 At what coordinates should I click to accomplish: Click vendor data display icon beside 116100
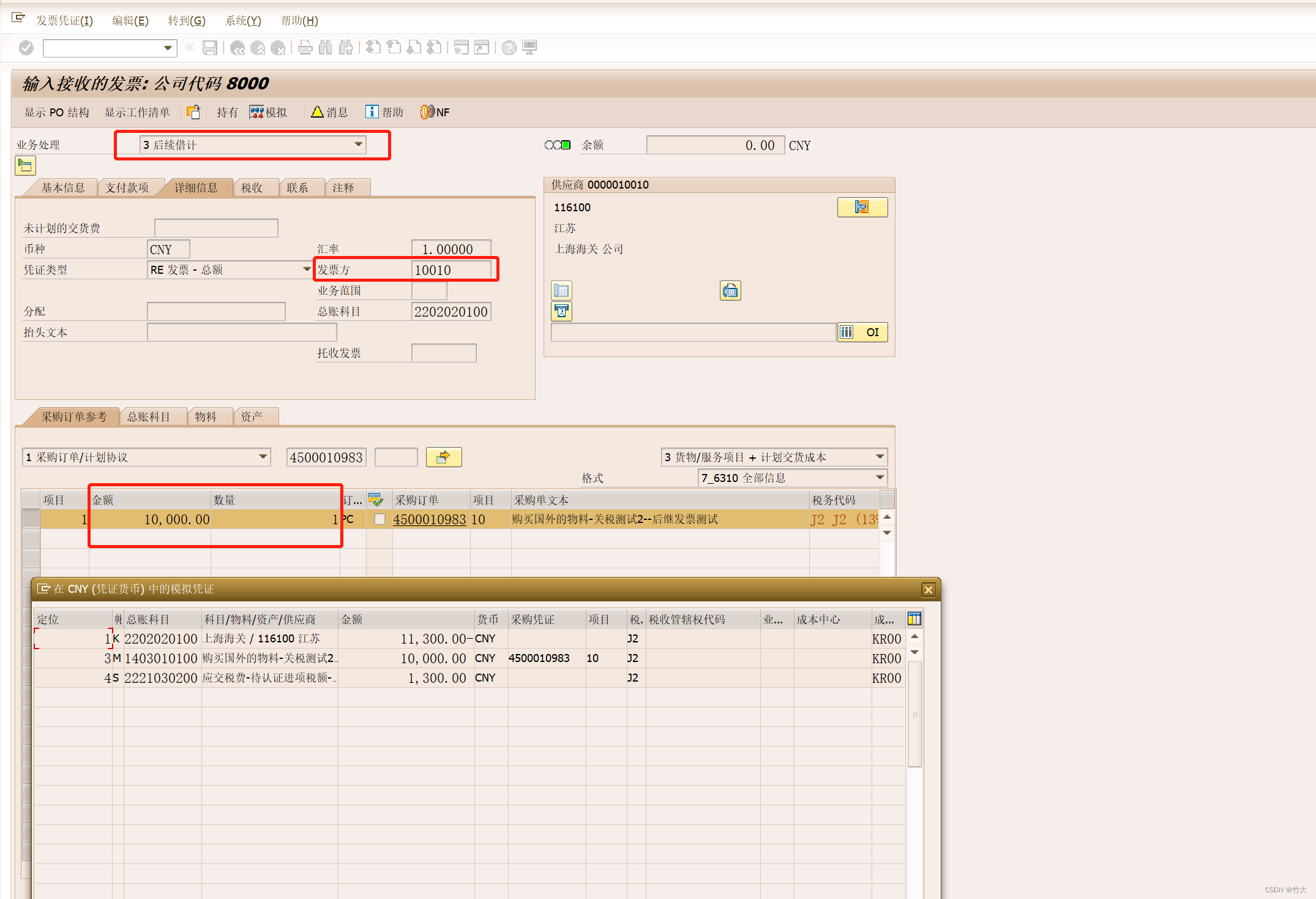pyautogui.click(x=862, y=207)
